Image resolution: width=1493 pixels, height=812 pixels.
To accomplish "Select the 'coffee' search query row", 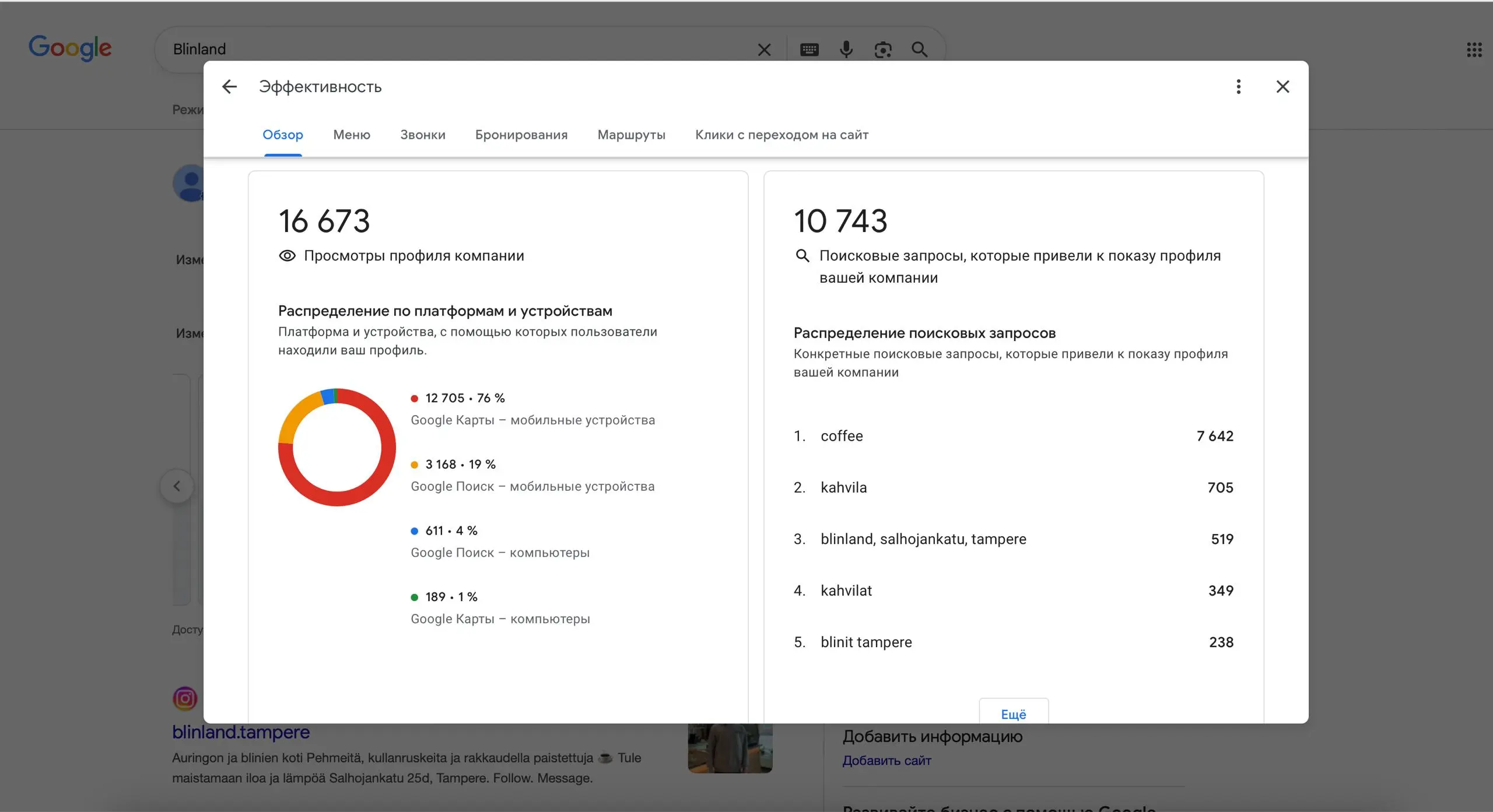I will [x=1014, y=437].
